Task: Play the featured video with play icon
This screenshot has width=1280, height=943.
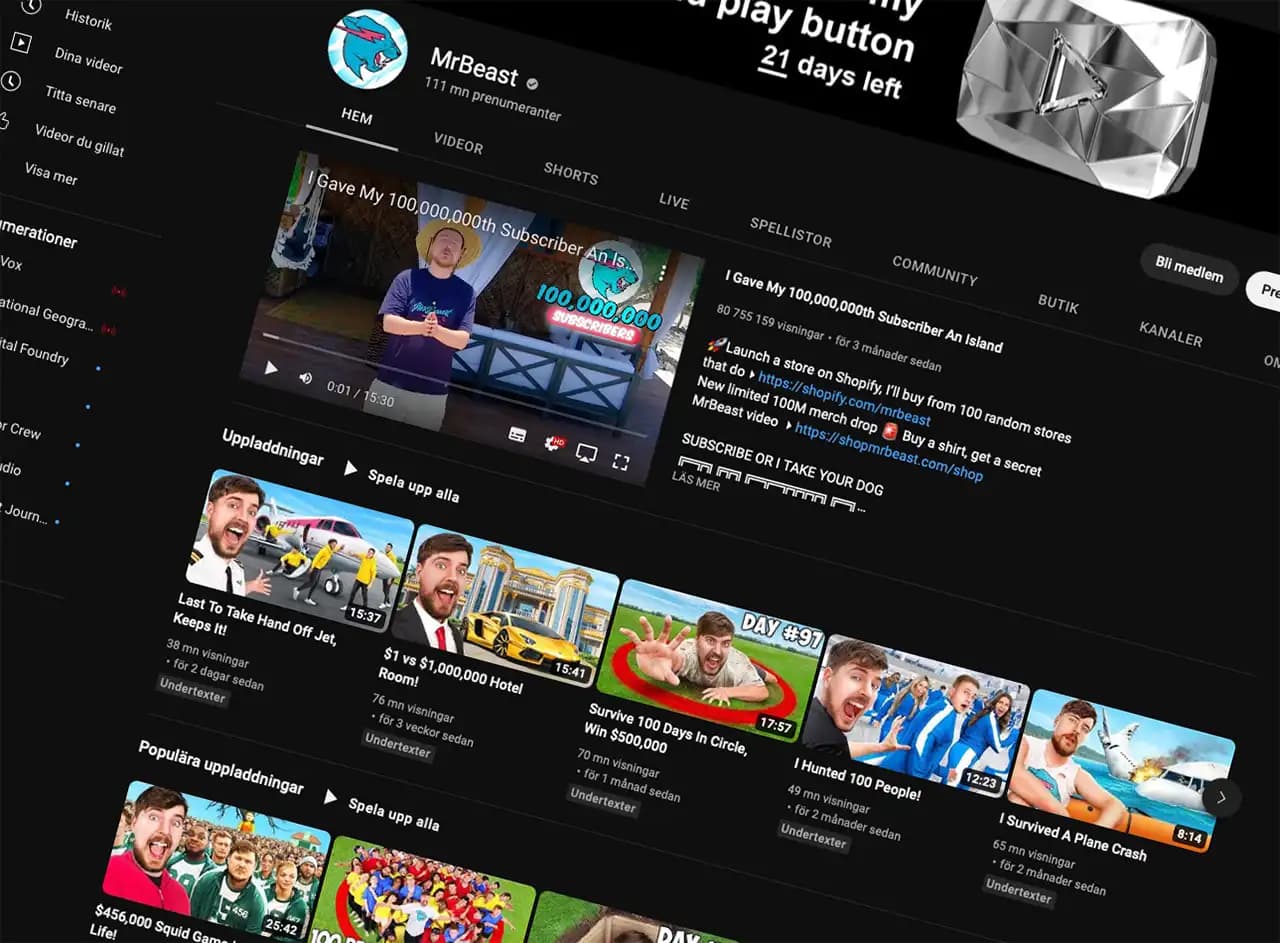Action: point(271,367)
